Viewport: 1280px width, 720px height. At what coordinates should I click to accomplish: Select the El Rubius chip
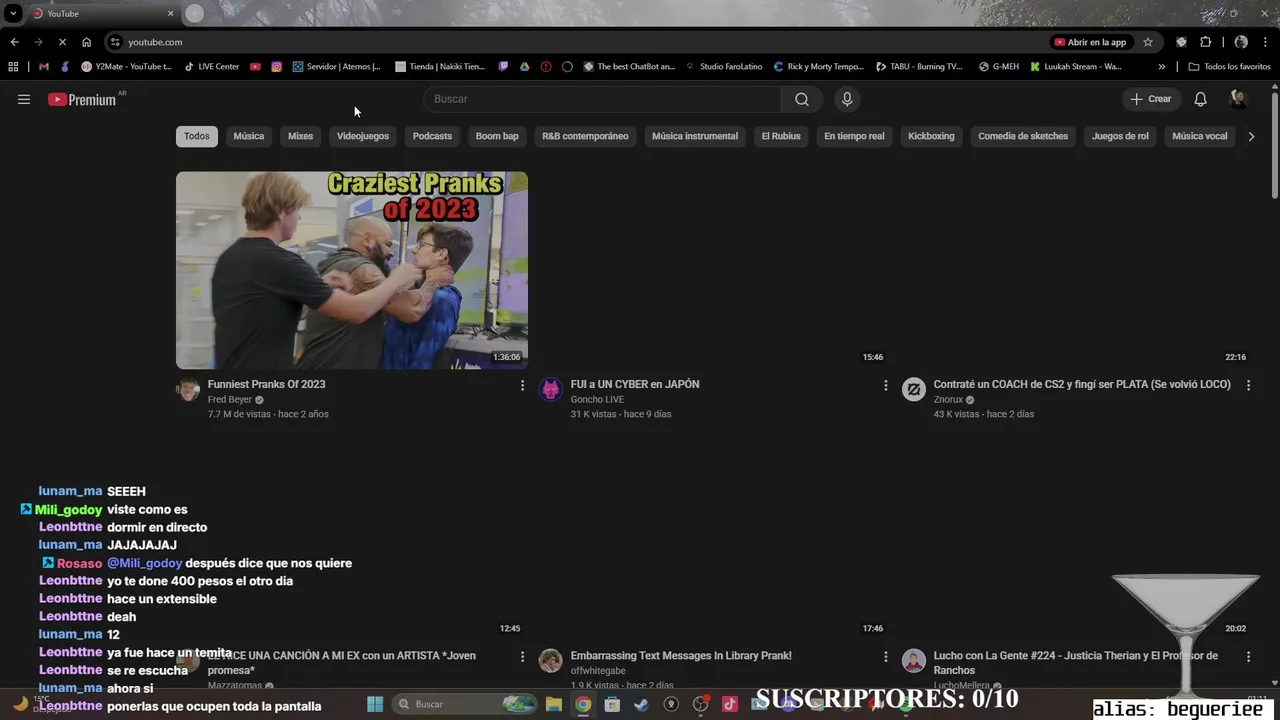point(781,136)
